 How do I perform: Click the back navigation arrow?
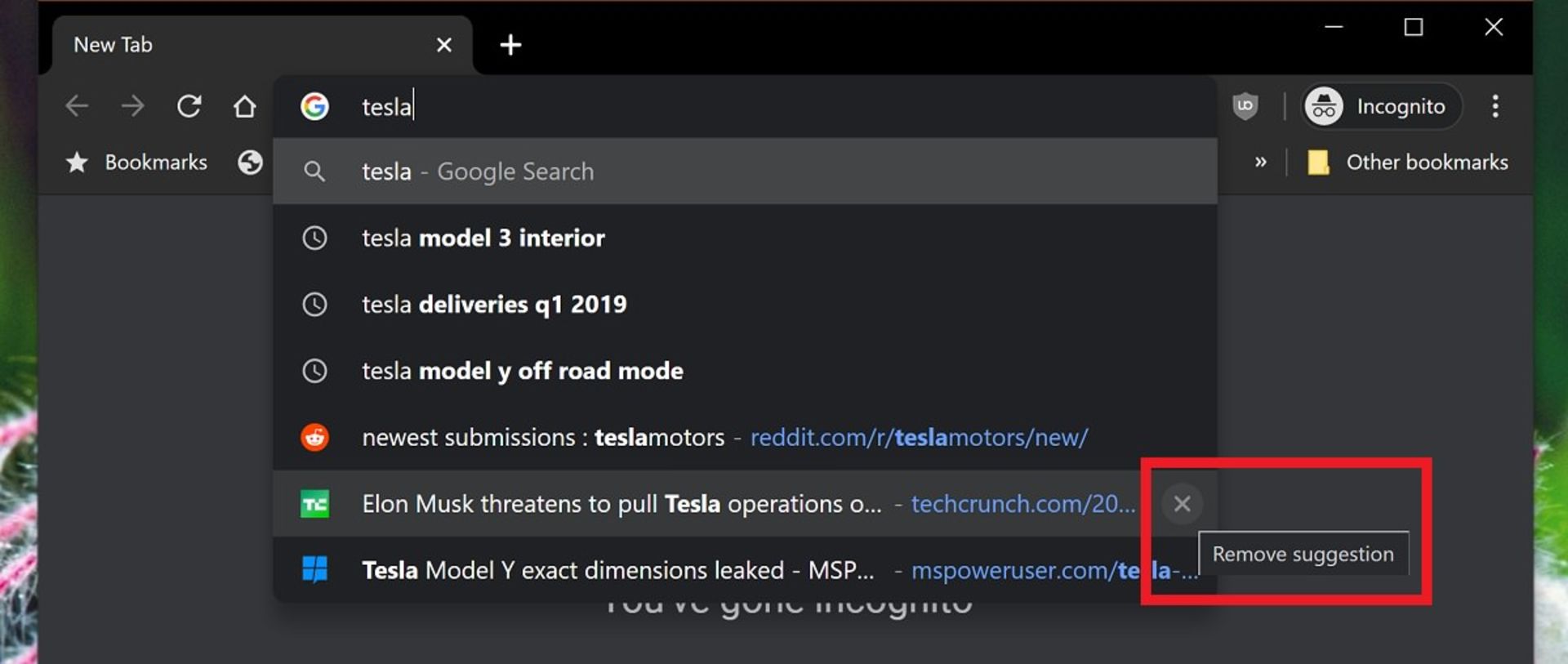click(x=77, y=106)
